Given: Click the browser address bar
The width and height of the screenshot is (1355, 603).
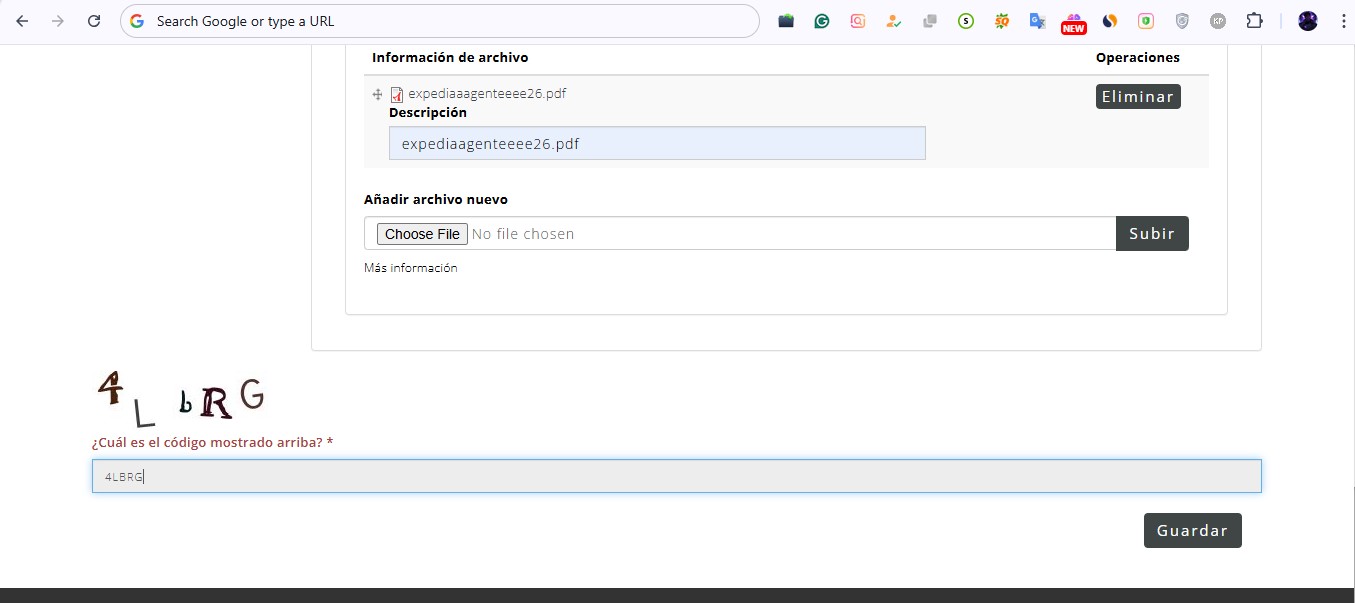Looking at the screenshot, I should (440, 21).
